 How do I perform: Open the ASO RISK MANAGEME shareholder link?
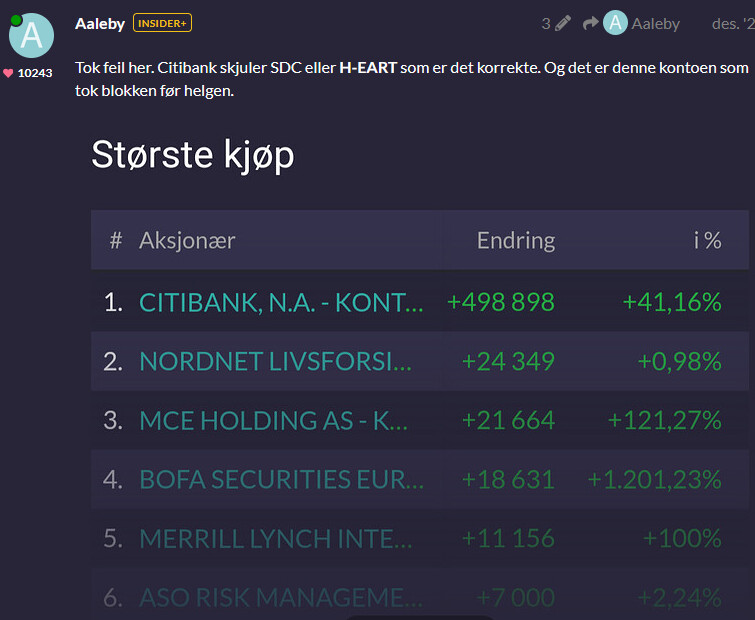pos(280,597)
